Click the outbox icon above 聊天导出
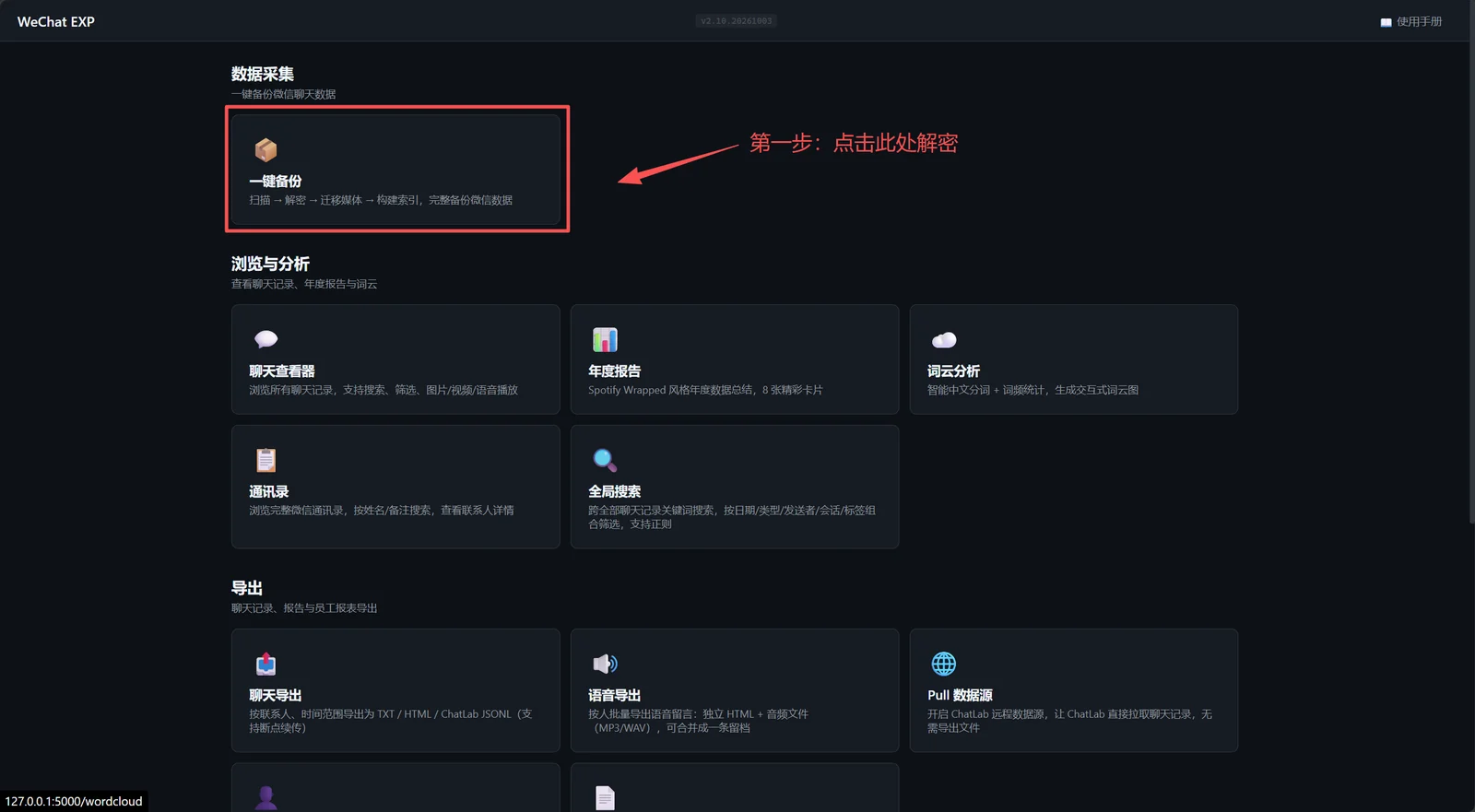The image size is (1475, 812). coord(265,664)
